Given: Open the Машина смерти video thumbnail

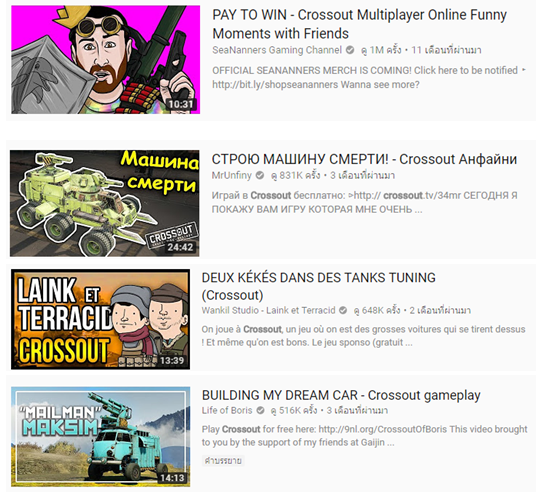Looking at the screenshot, I should pos(104,203).
